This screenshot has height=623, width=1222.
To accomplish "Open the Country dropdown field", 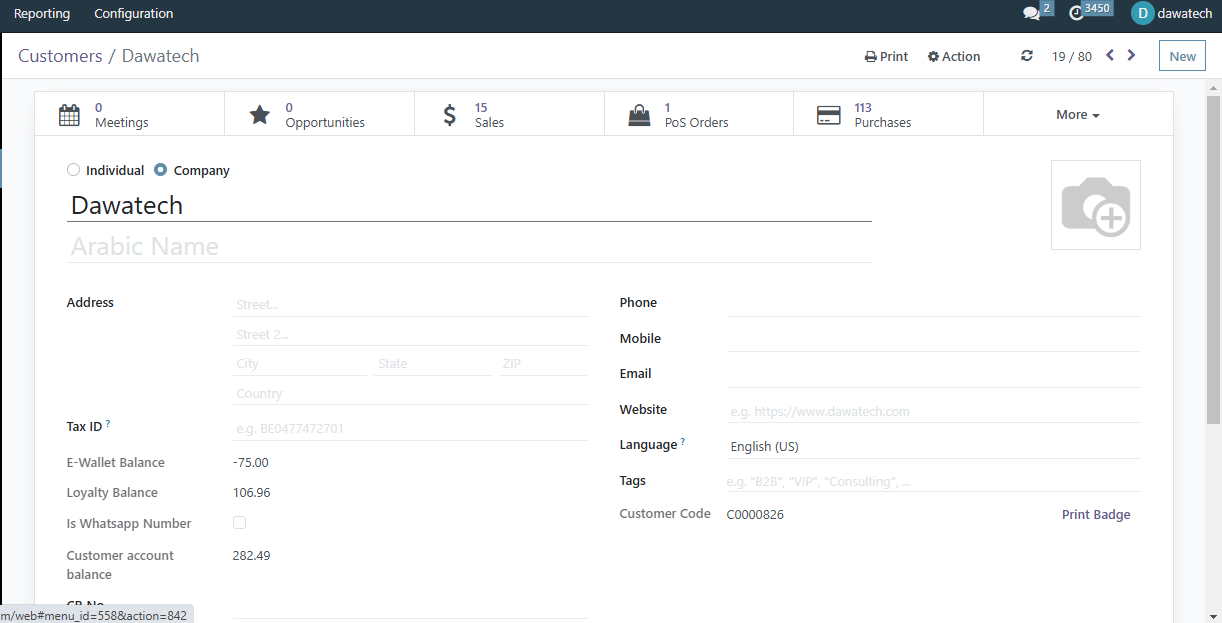I will (410, 394).
